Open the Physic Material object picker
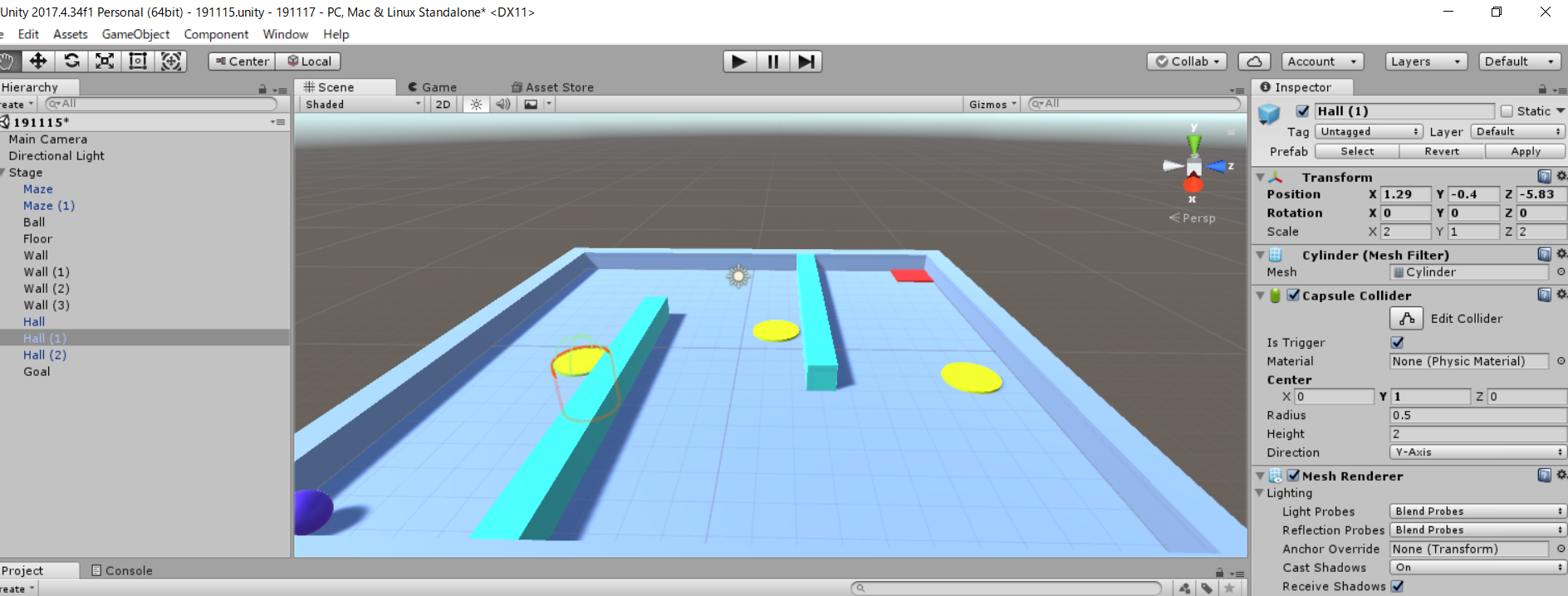The height and width of the screenshot is (596, 1568). pyautogui.click(x=1561, y=361)
